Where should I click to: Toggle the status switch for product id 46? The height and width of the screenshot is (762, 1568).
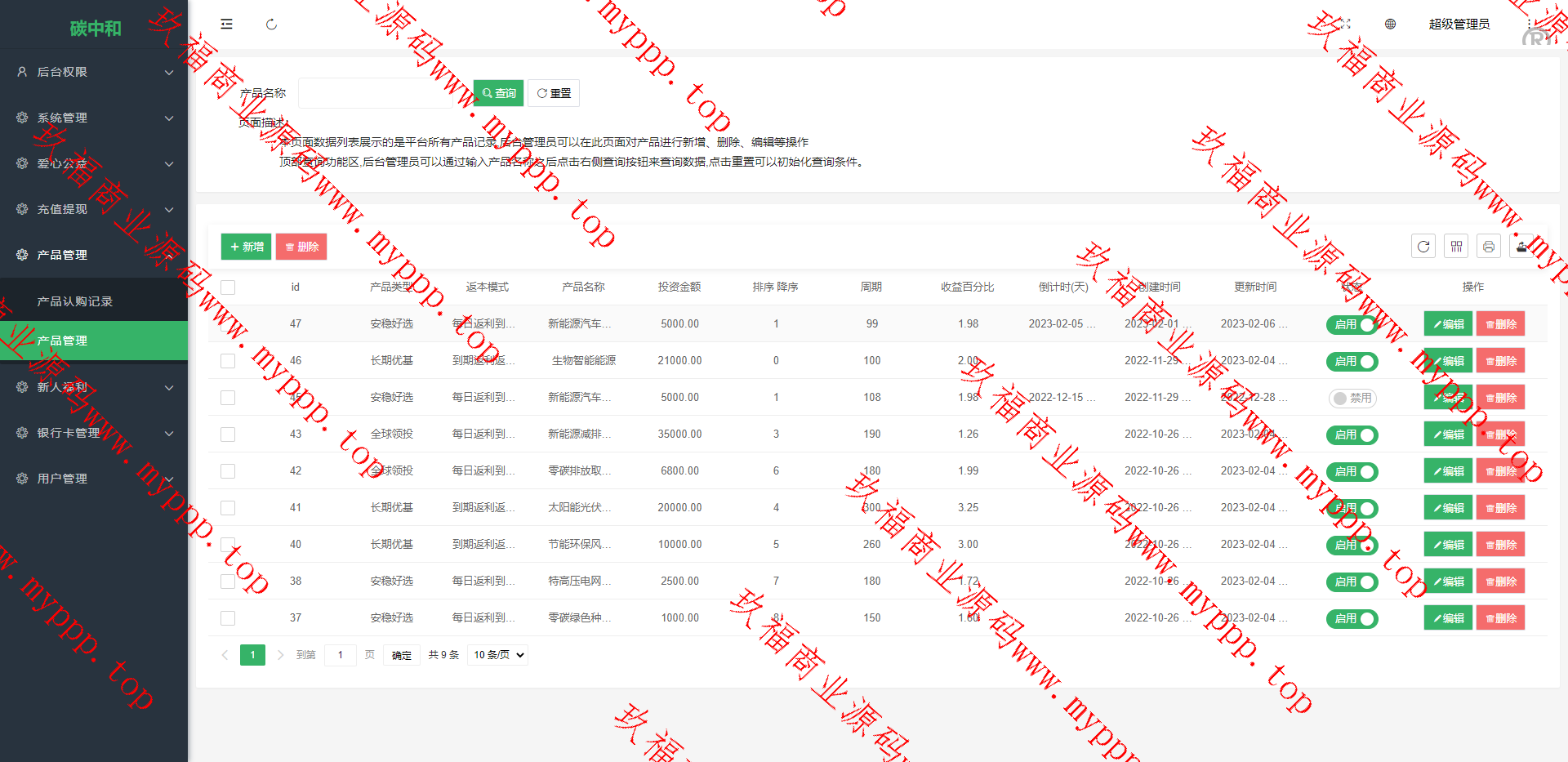[x=1352, y=361]
